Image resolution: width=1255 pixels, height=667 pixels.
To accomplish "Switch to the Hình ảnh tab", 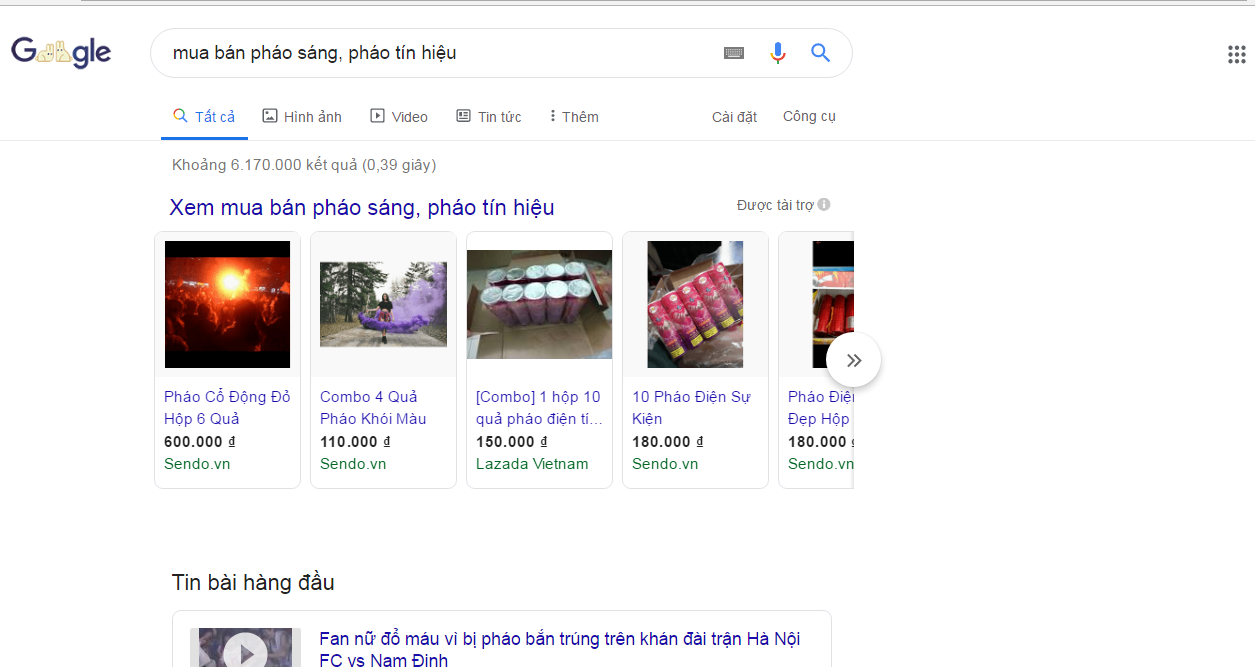I will pyautogui.click(x=302, y=117).
